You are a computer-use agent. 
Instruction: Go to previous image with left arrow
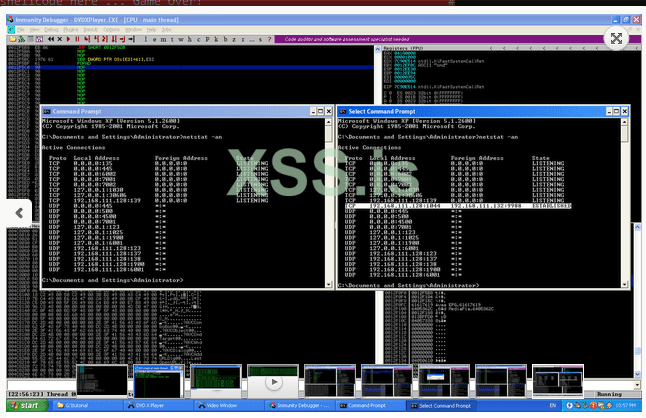[x=19, y=213]
